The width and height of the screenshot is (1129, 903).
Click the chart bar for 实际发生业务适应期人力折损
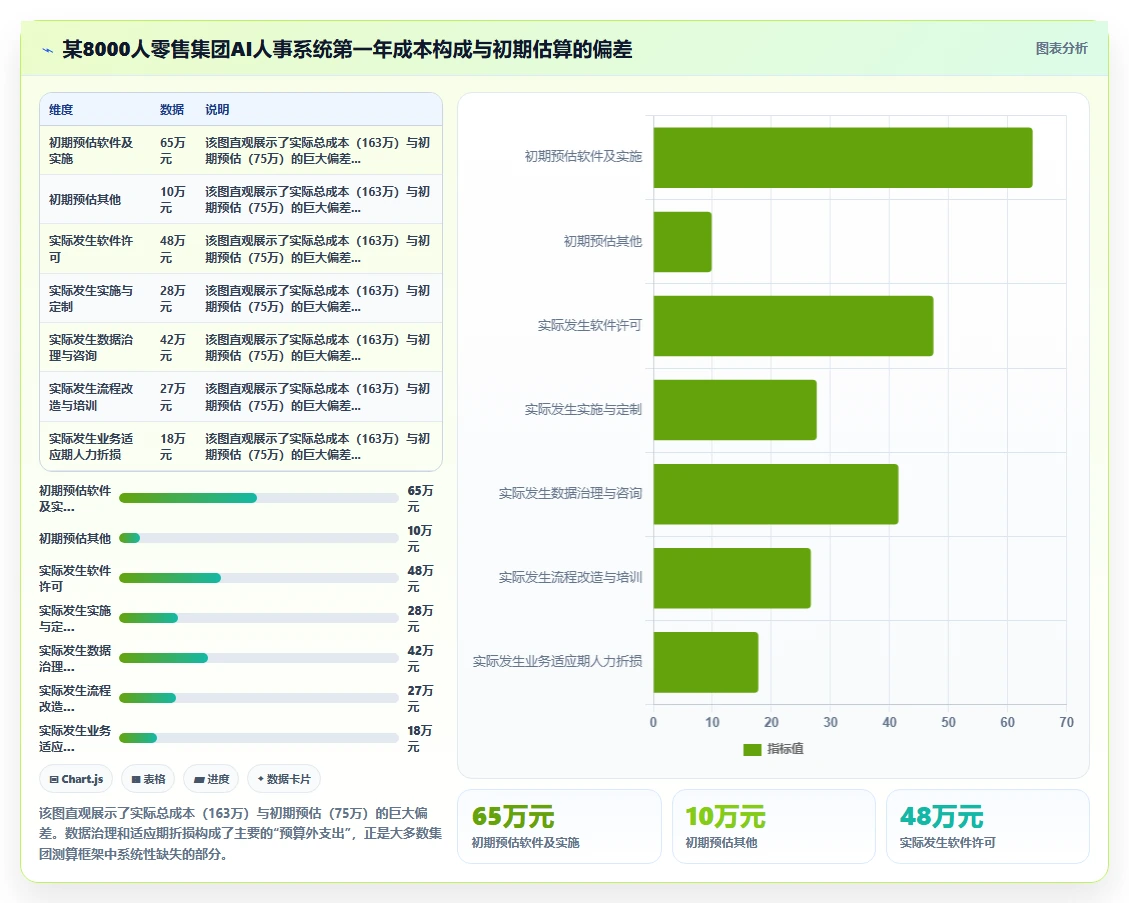pos(706,662)
